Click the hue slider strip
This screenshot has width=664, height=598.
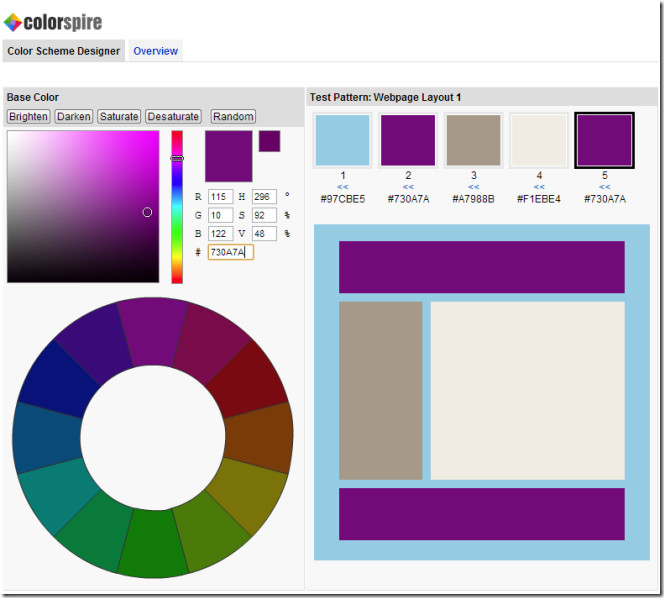click(x=177, y=206)
